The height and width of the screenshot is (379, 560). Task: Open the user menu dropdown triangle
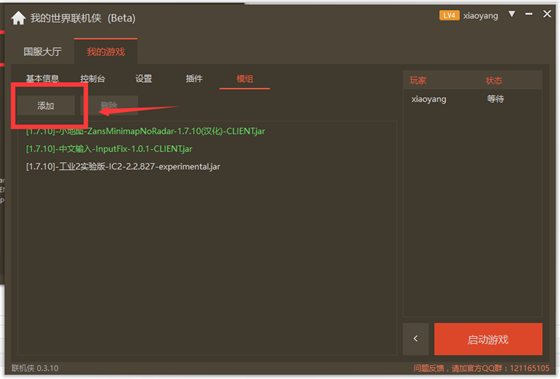tap(512, 14)
